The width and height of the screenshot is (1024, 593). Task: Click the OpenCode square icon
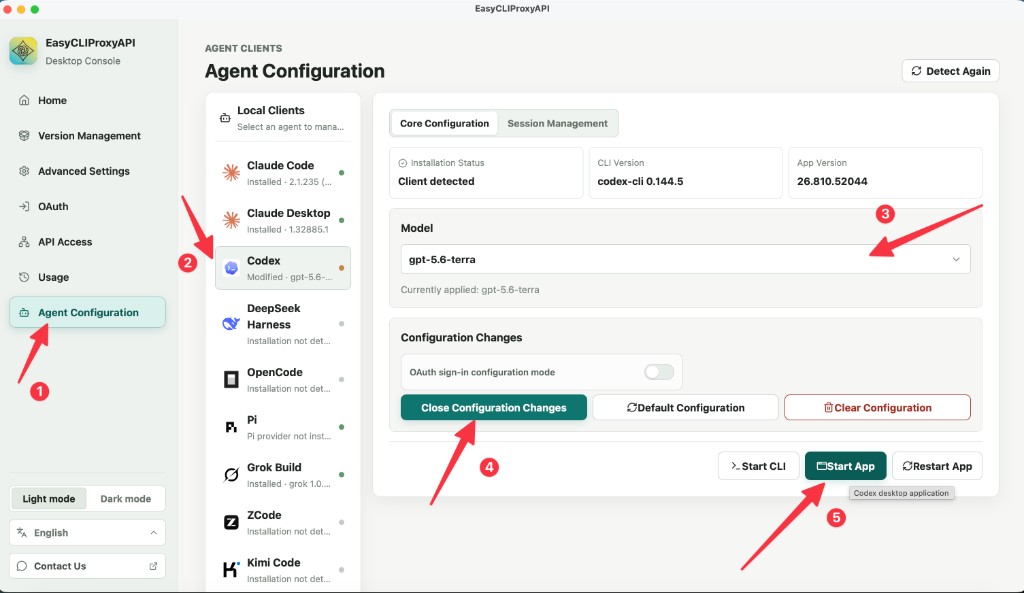tap(231, 379)
